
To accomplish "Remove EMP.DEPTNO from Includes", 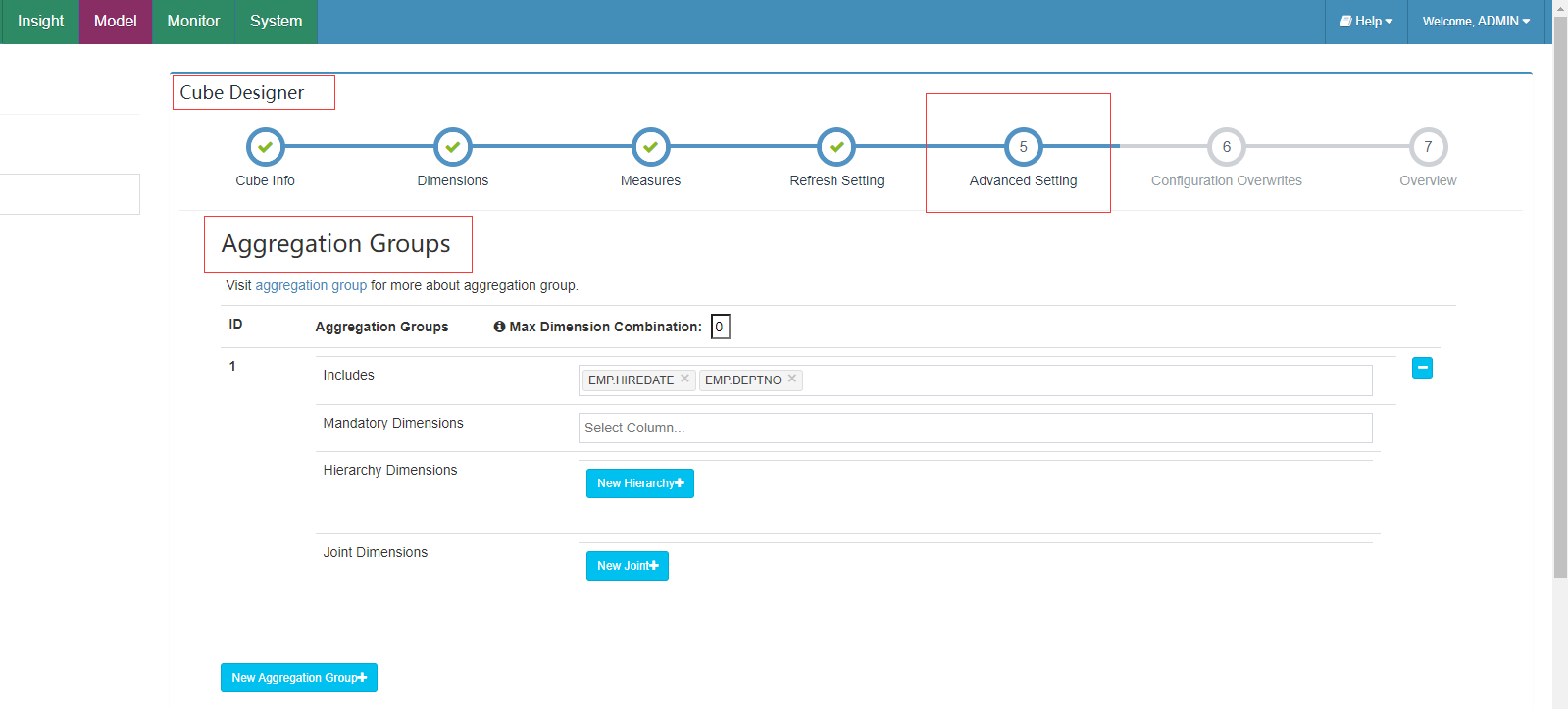I will click(792, 379).
